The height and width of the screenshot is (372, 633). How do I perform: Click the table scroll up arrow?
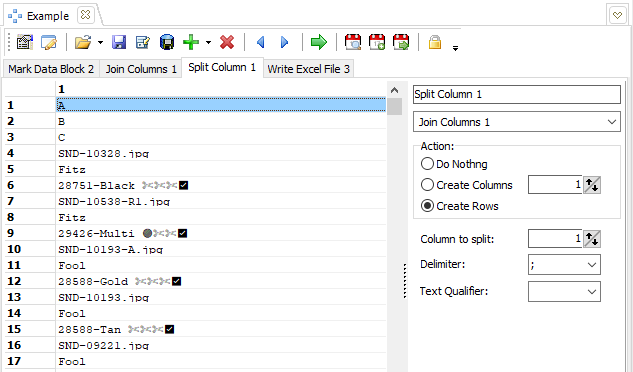pyautogui.click(x=394, y=90)
